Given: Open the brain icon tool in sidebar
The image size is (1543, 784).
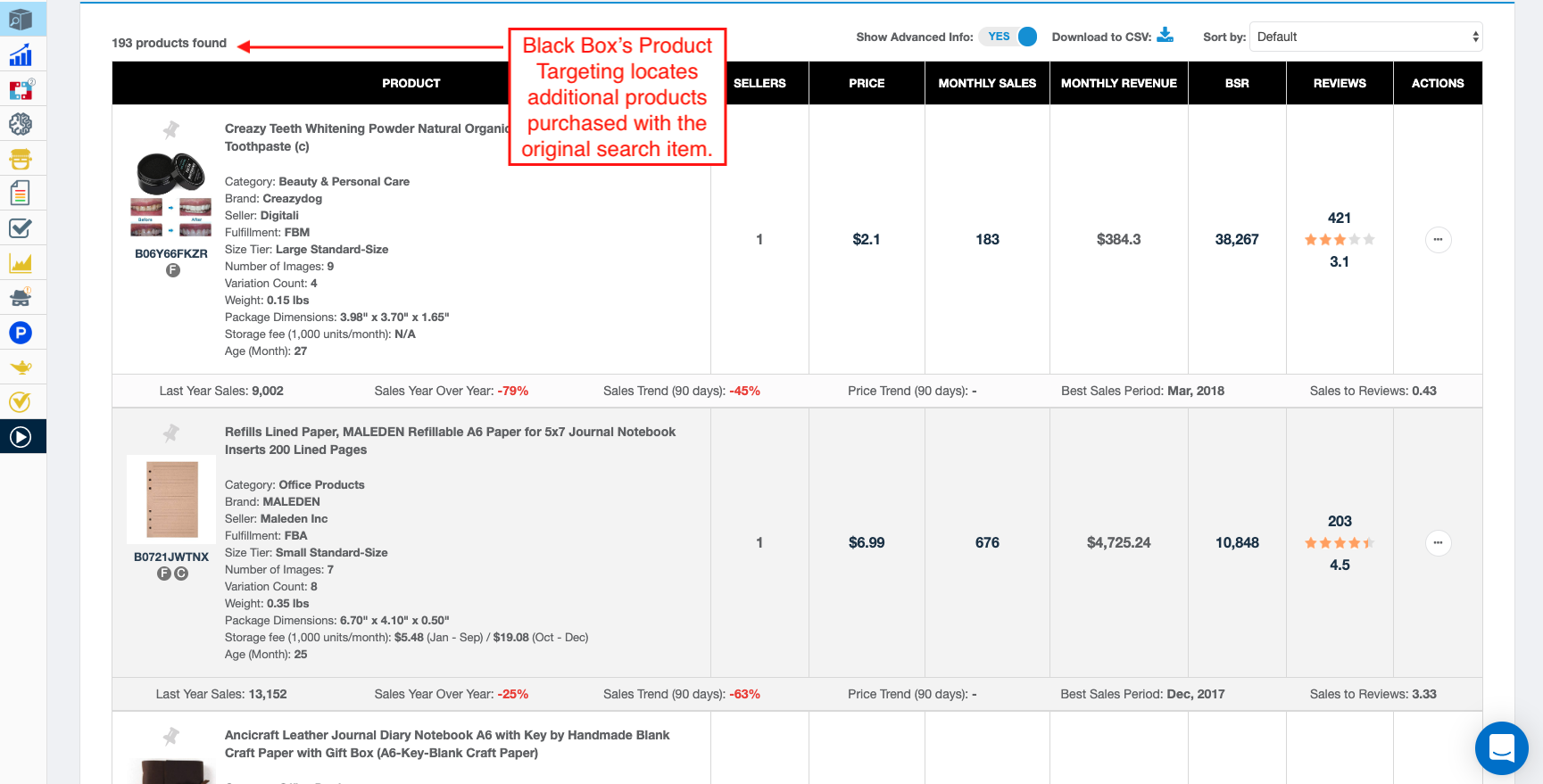Looking at the screenshot, I should tap(21, 124).
